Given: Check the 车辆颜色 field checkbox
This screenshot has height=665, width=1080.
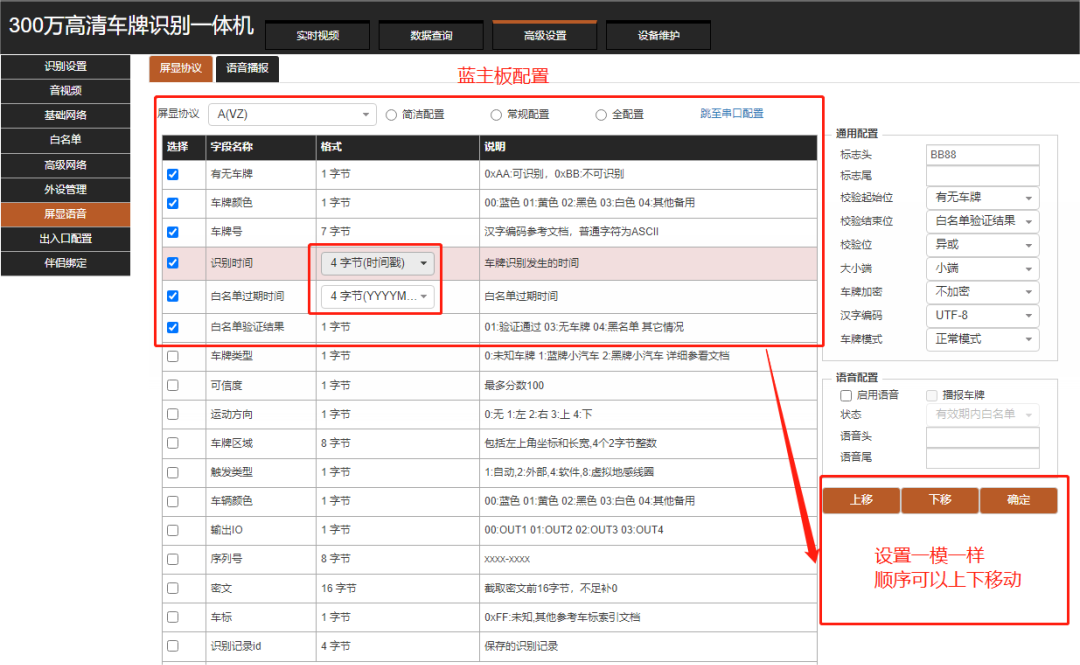Looking at the screenshot, I should 173,502.
